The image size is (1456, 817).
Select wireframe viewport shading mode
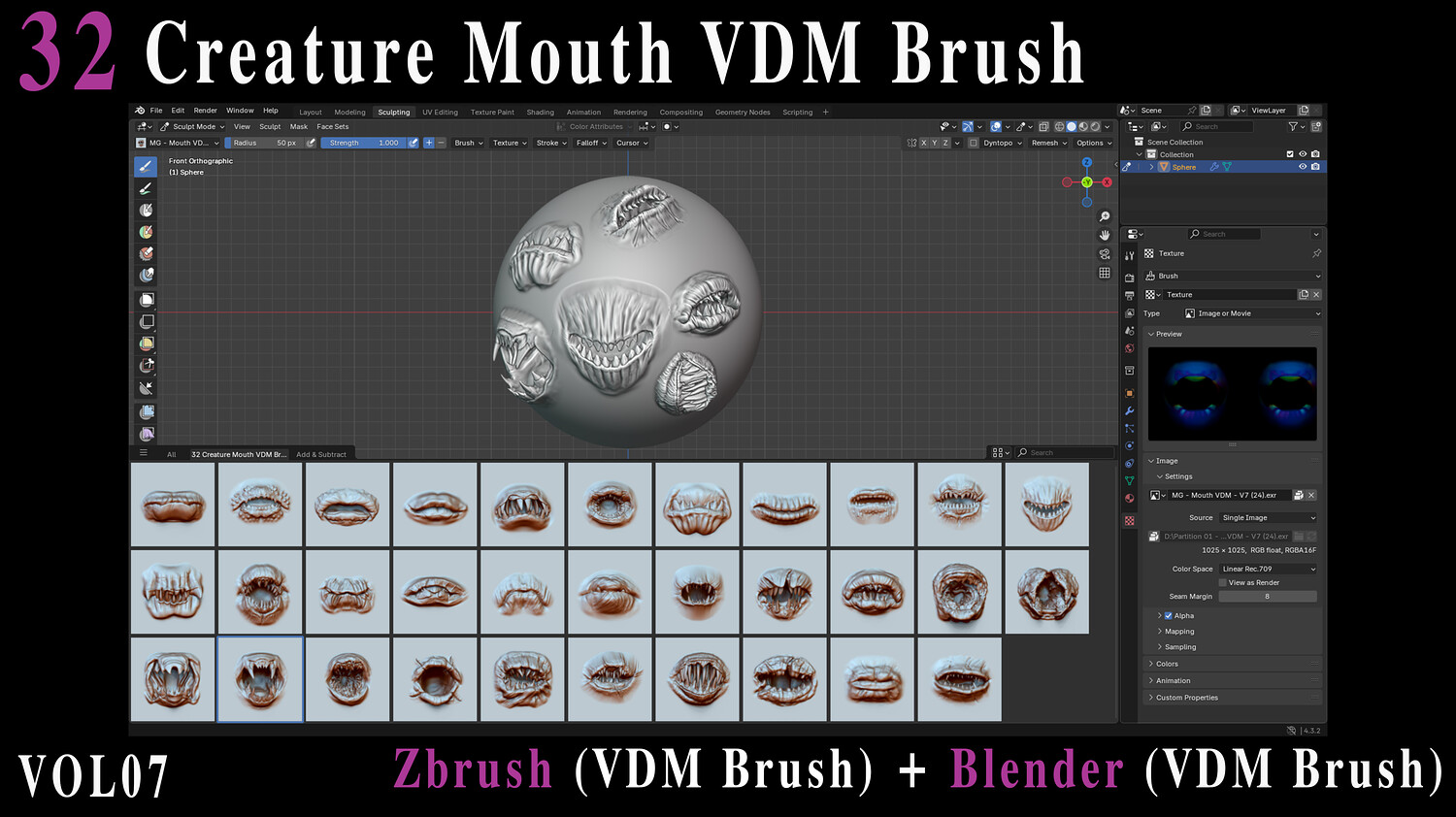point(1060,126)
